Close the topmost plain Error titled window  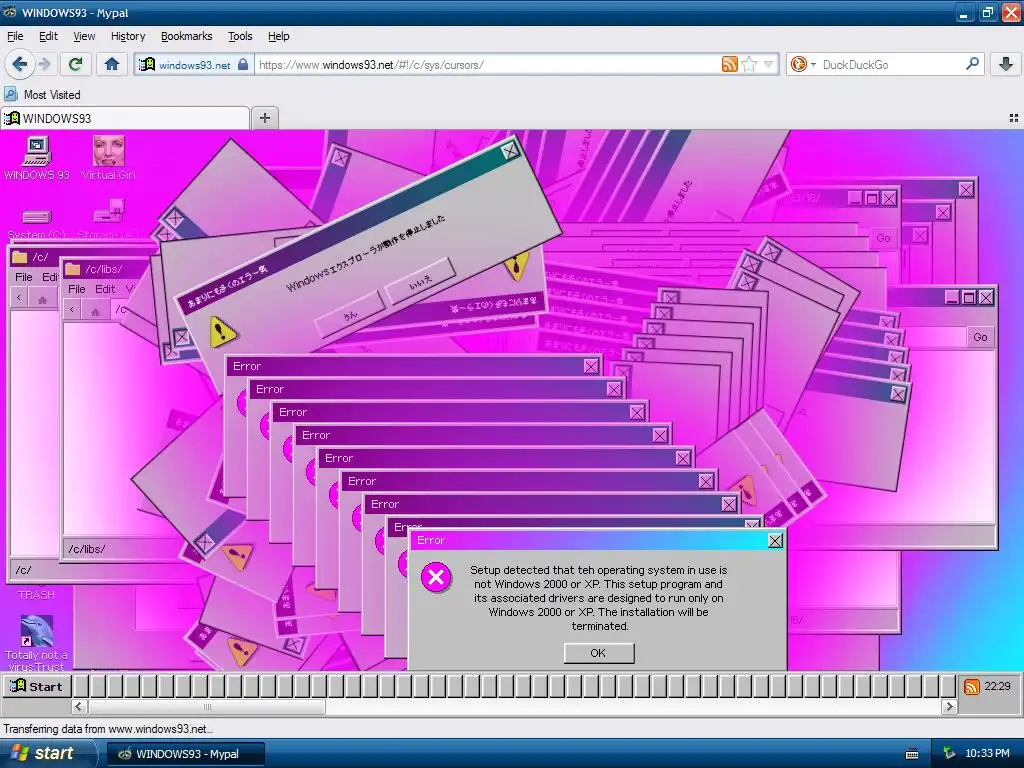[x=591, y=366]
